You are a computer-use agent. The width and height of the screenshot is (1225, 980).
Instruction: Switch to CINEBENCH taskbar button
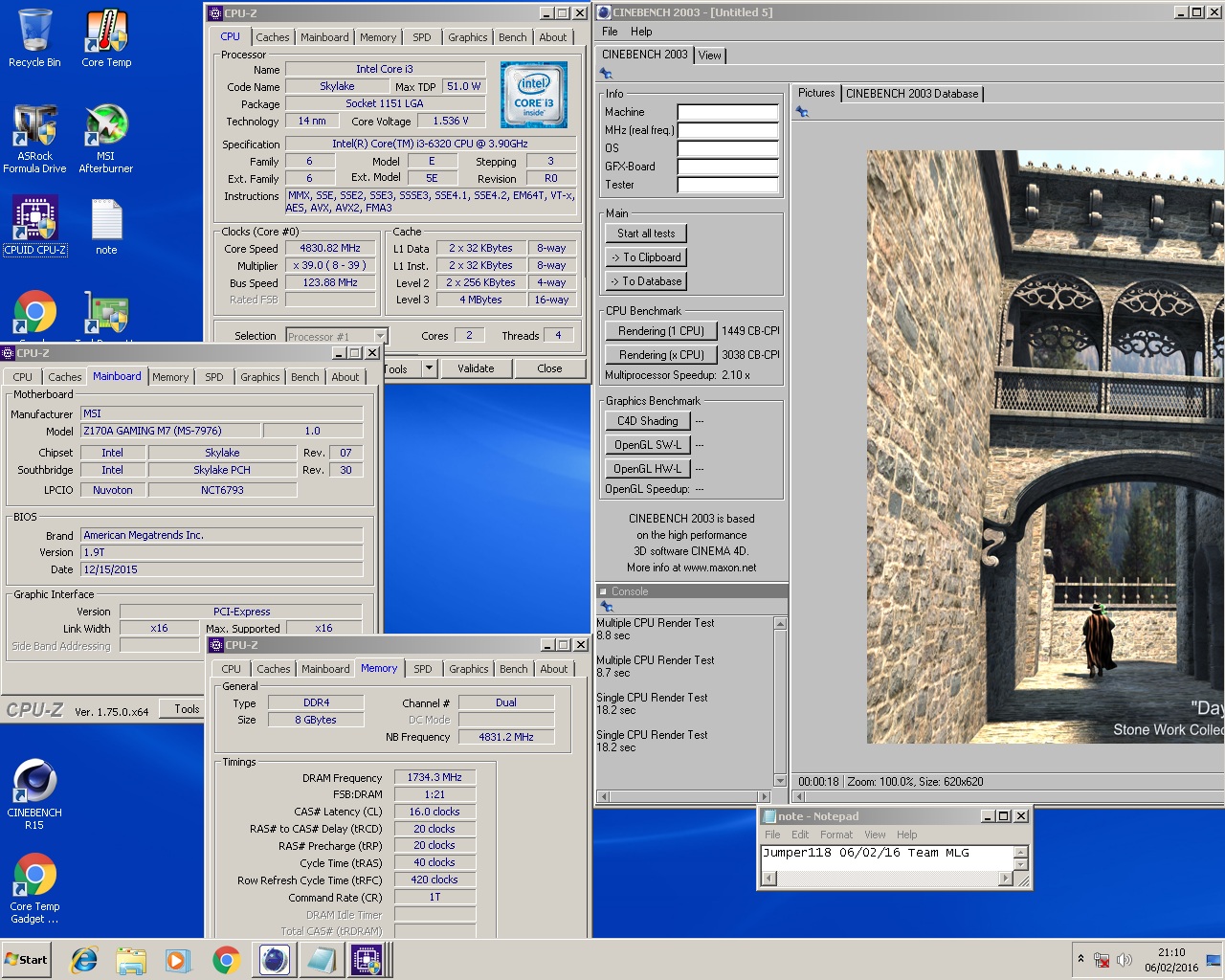[275, 959]
